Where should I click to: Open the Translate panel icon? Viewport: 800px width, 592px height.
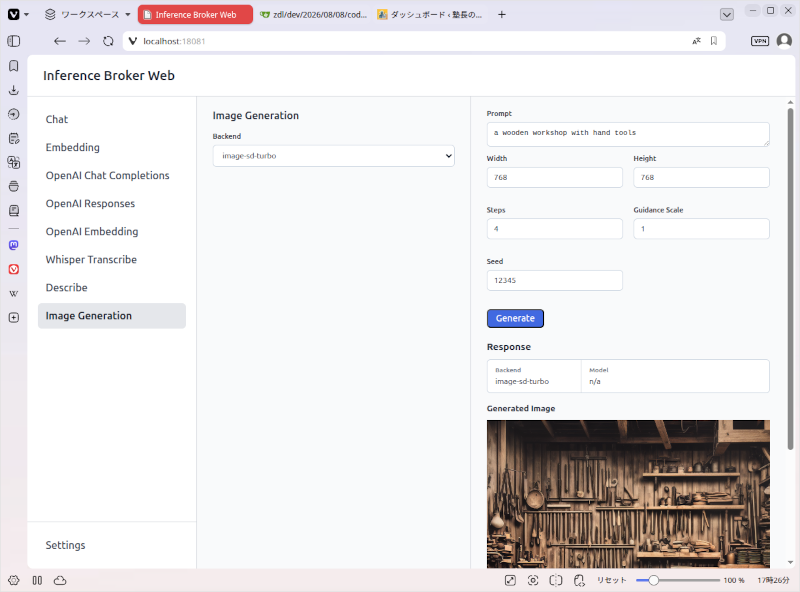tap(14, 162)
